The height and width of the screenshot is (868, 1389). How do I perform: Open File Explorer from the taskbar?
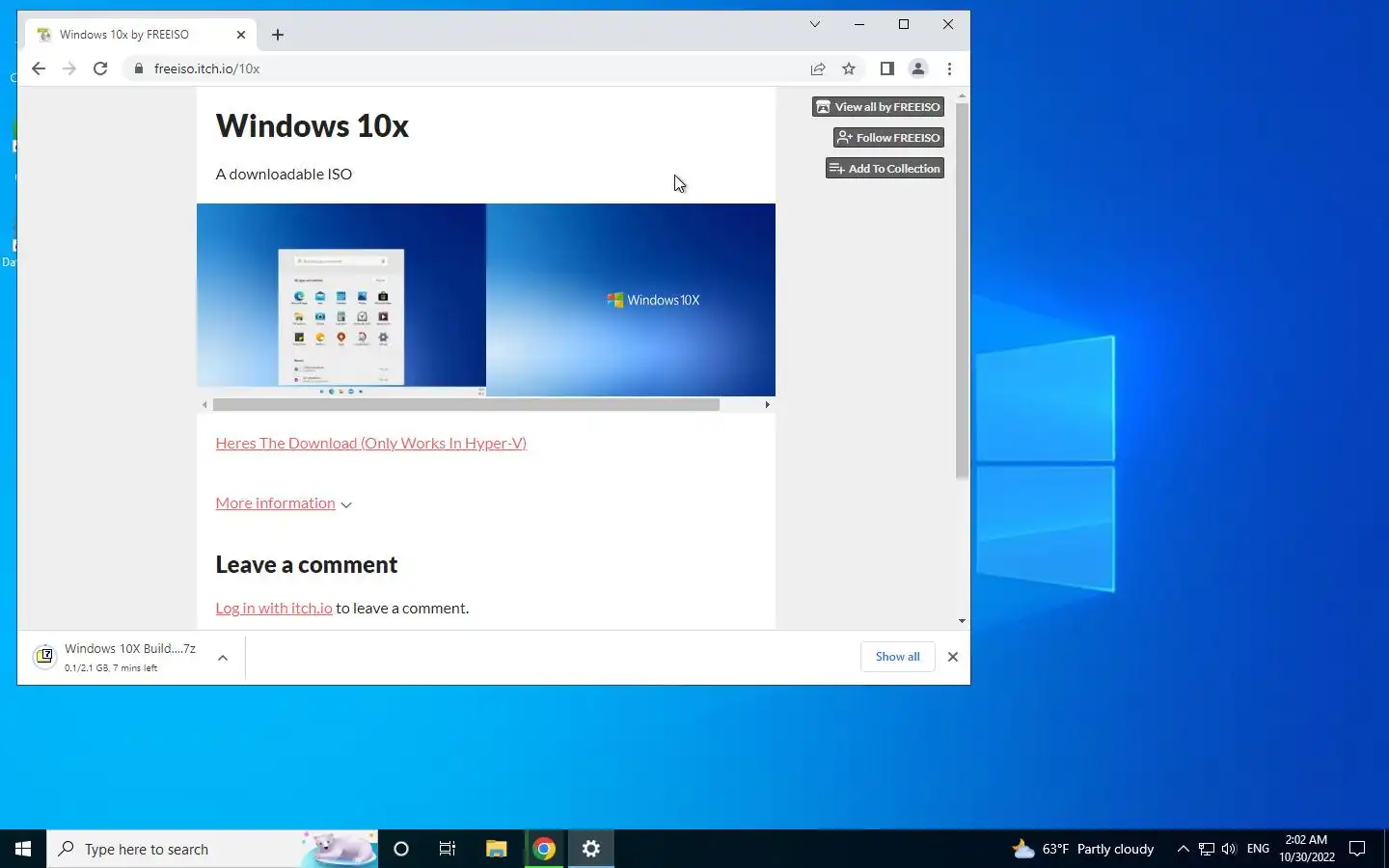click(496, 849)
